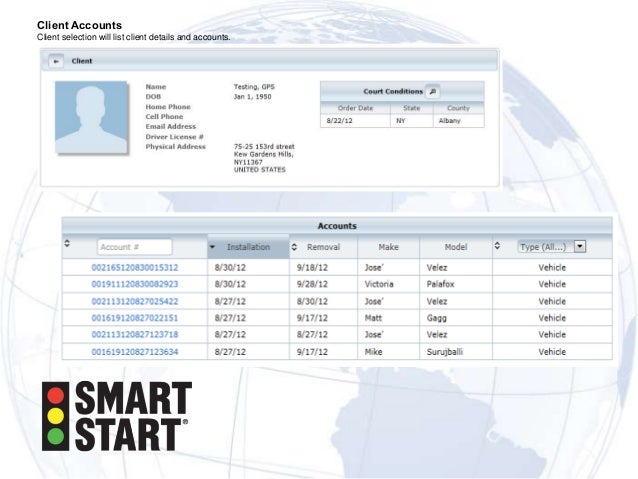The image size is (638, 479).
Task: Click the Vehicle type in the Palafox row
Action: pos(552,284)
